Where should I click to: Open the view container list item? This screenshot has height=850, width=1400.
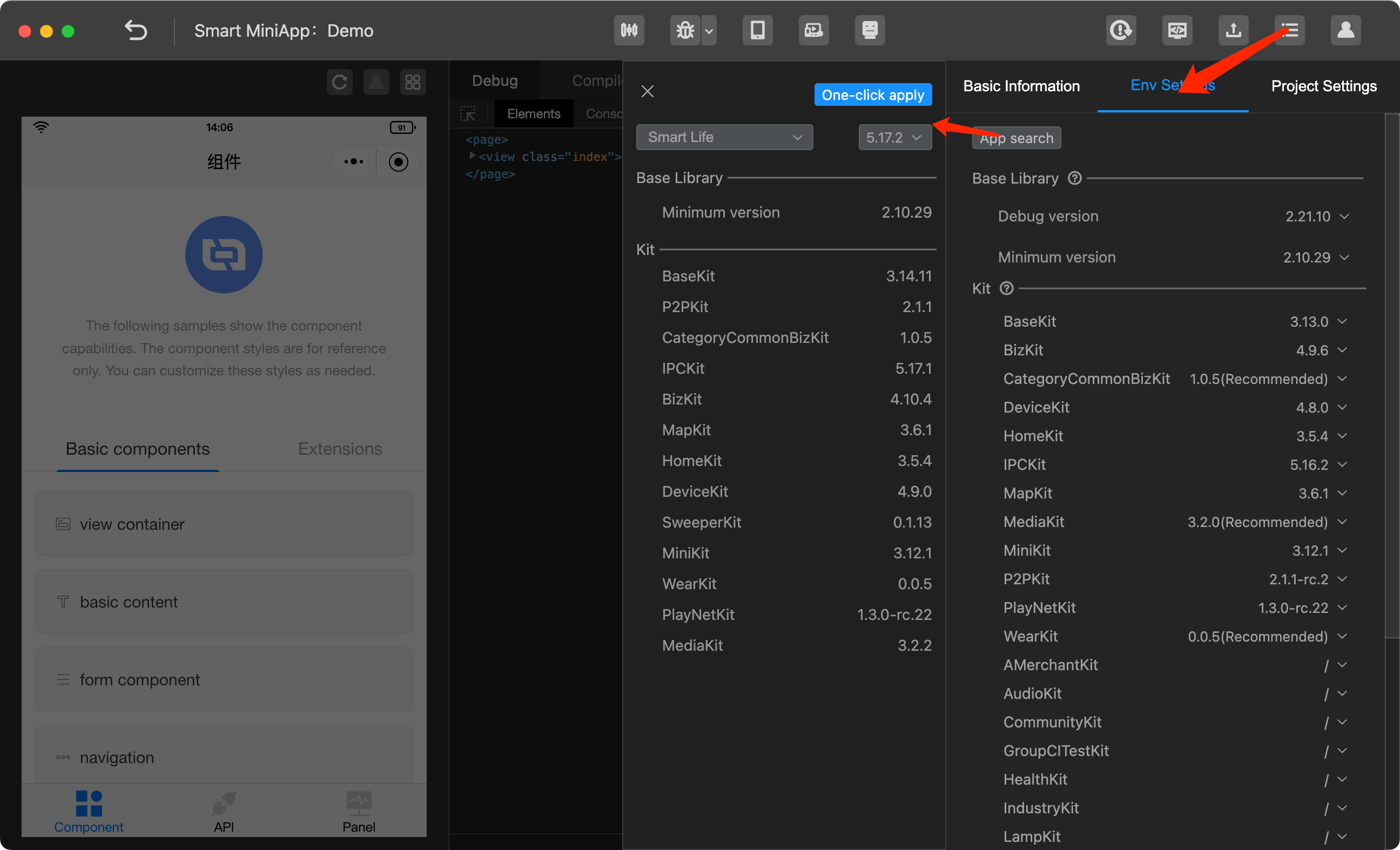coord(224,524)
